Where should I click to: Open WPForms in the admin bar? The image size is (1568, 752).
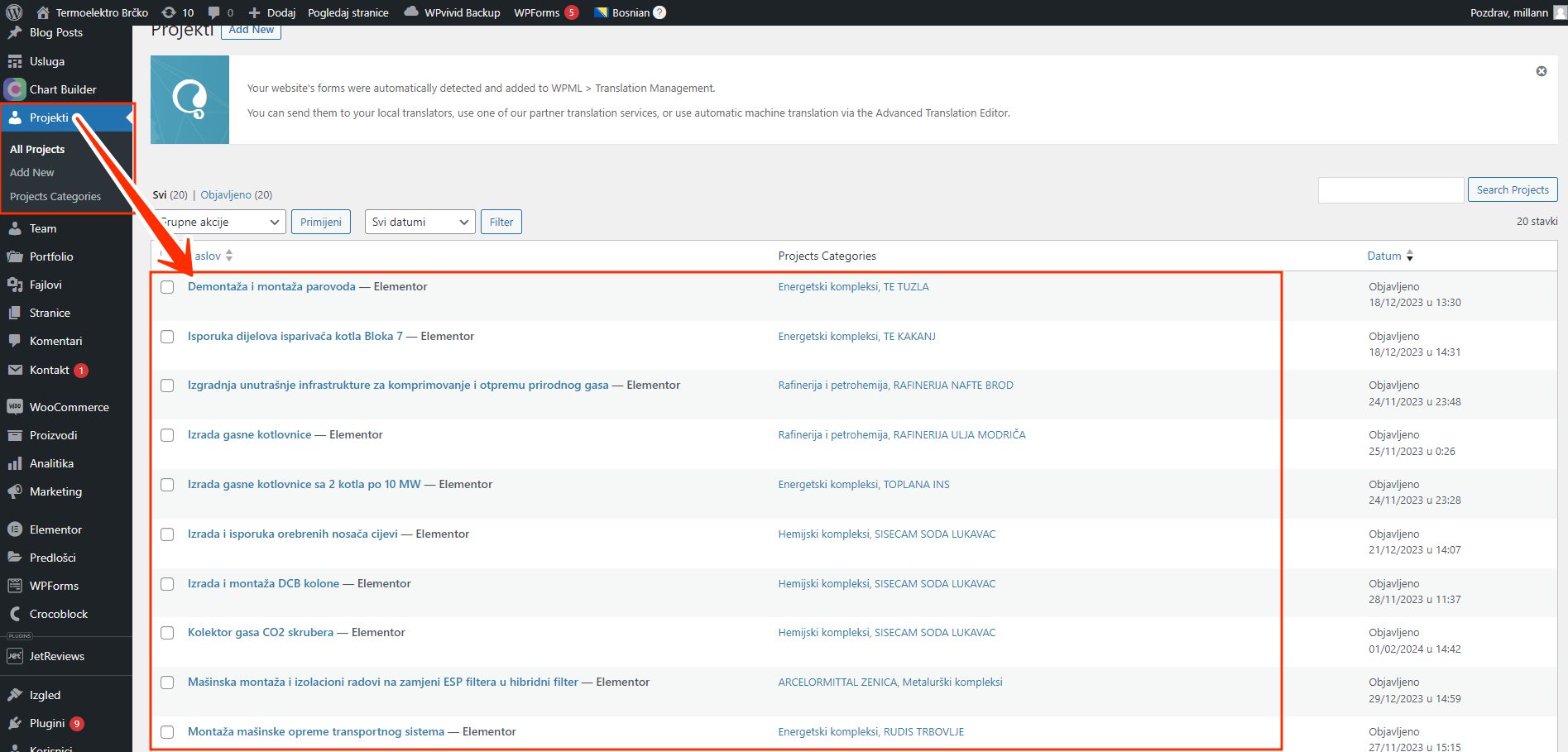tap(546, 12)
